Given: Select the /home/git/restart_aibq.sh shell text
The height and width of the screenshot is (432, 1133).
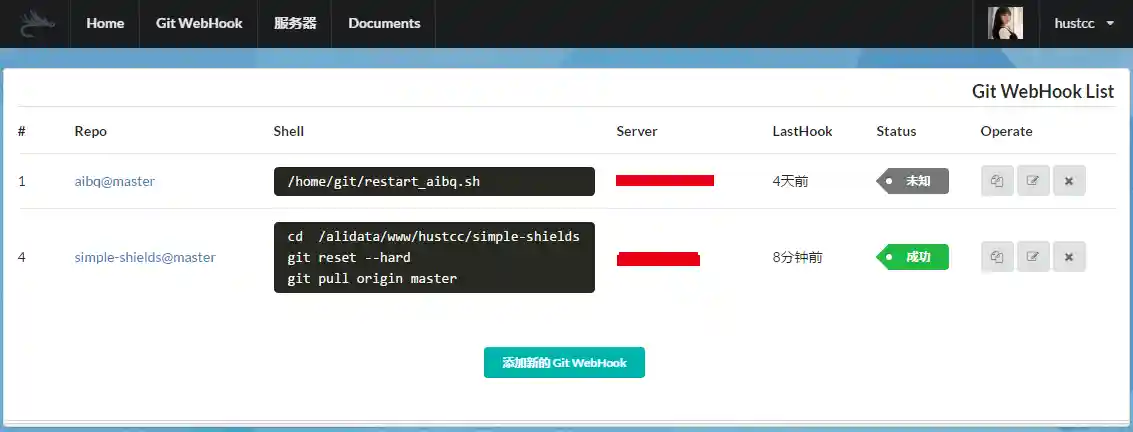Looking at the screenshot, I should [x=384, y=181].
